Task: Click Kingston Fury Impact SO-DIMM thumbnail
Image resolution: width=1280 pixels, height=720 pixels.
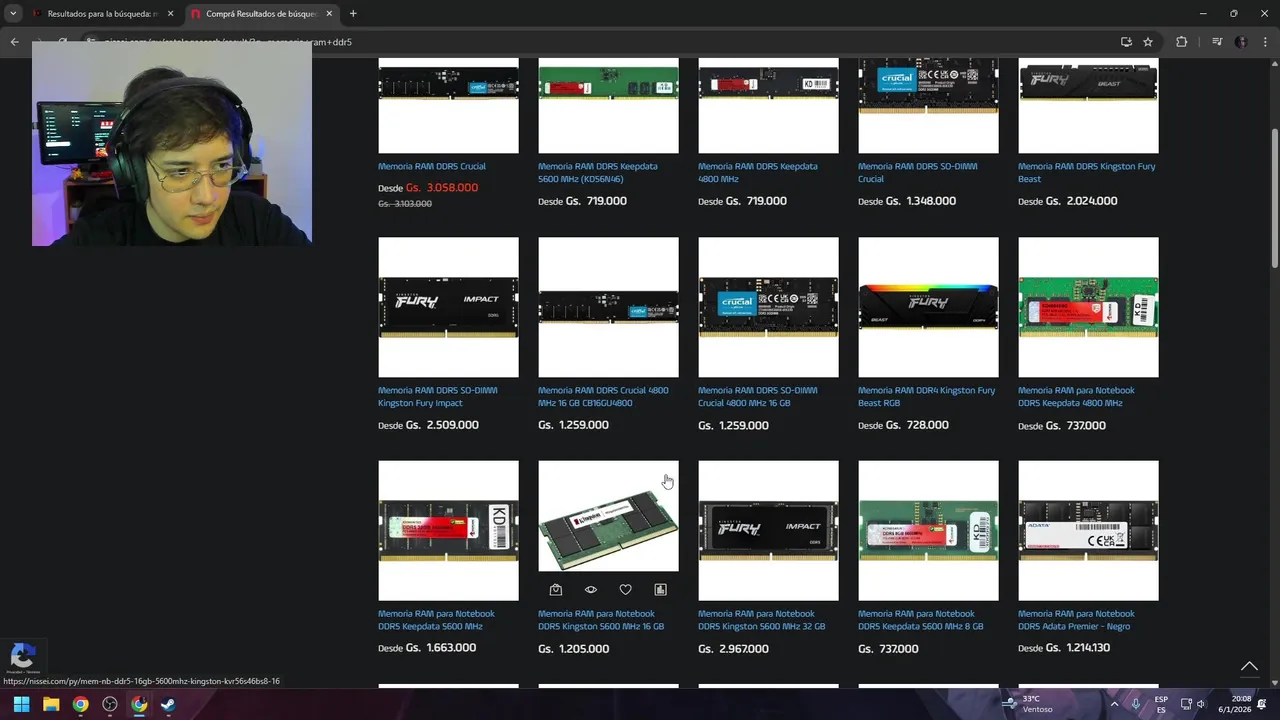Action: point(448,307)
